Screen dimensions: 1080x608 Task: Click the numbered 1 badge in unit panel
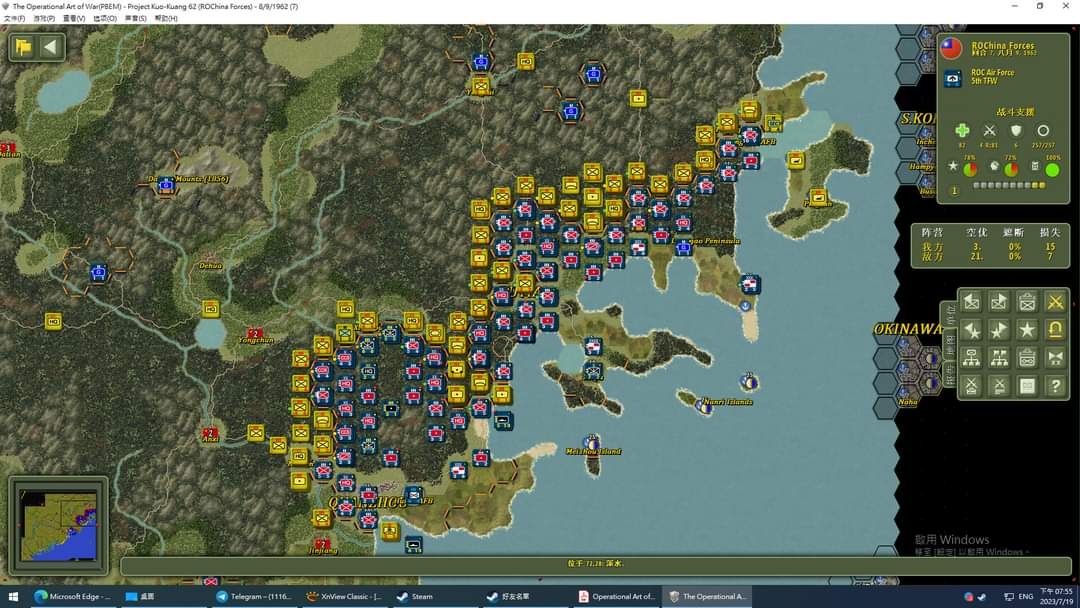pos(954,190)
